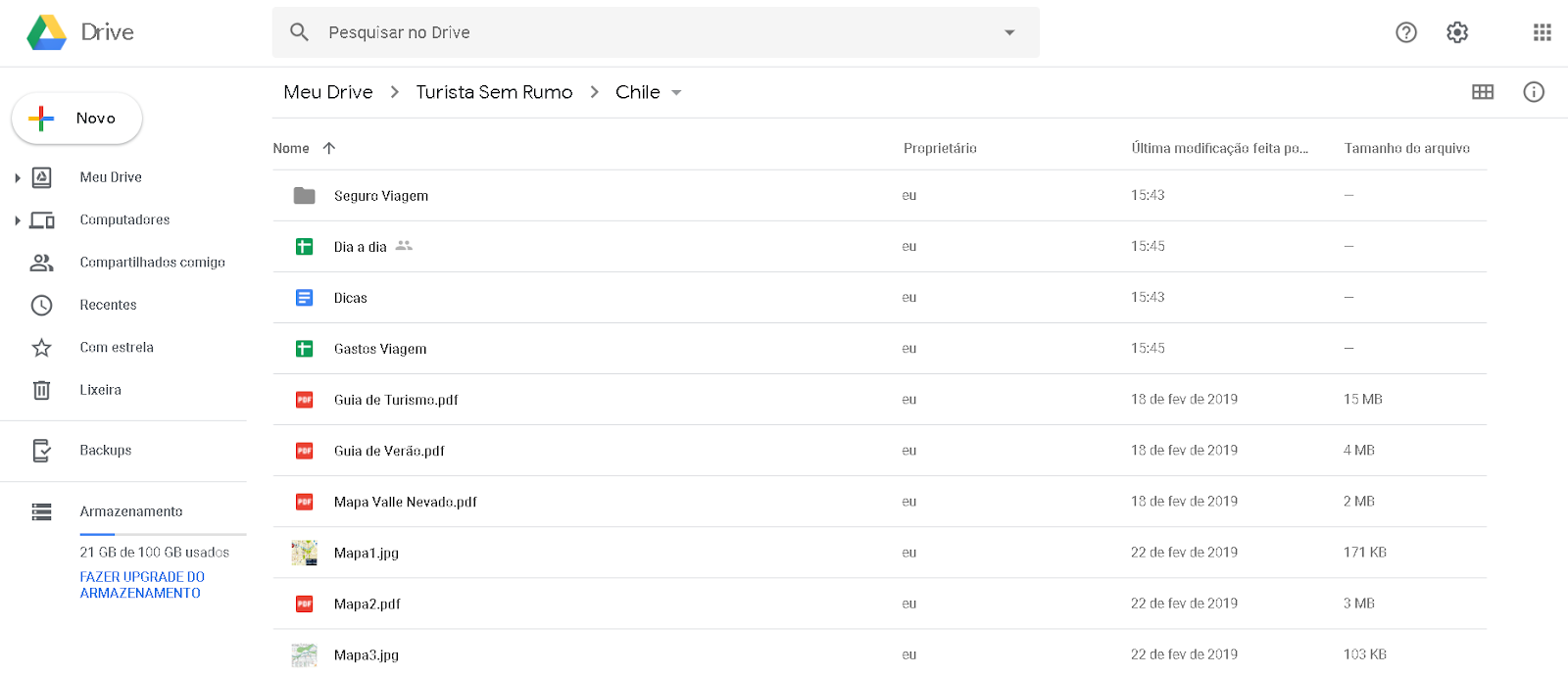Open search options dropdown in search bar
Viewport: 1568px width, 677px height.
click(x=1010, y=32)
